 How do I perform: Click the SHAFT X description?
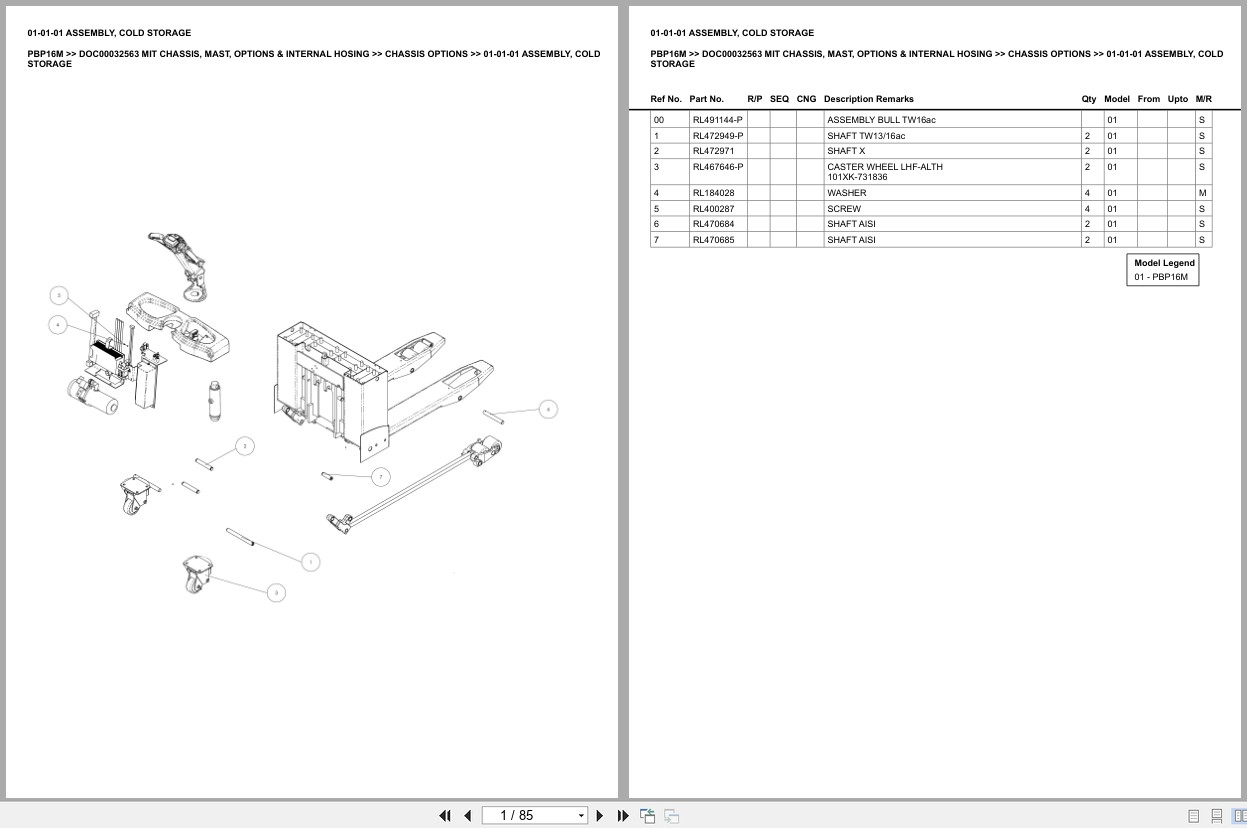click(846, 151)
